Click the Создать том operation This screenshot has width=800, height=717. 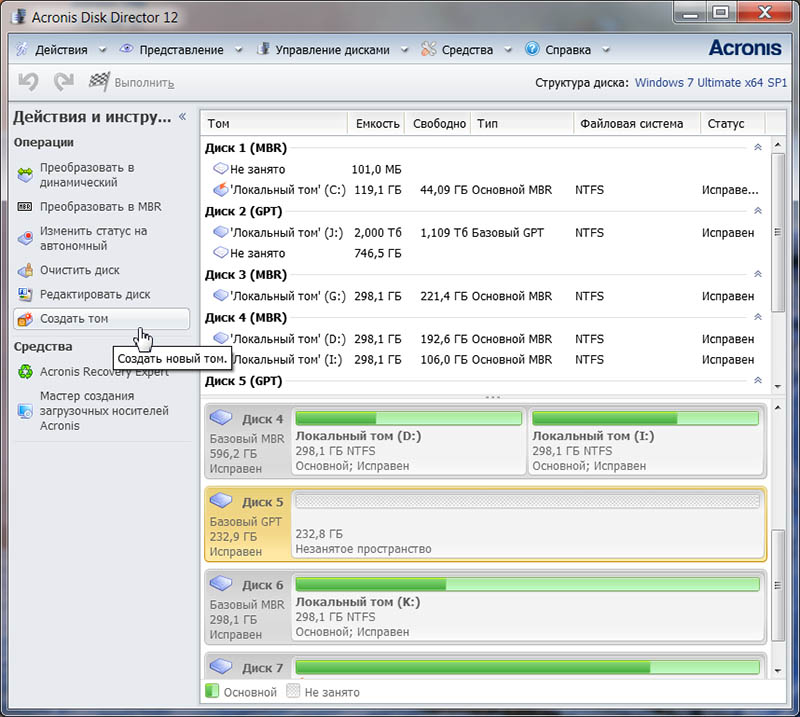pyautogui.click(x=102, y=319)
